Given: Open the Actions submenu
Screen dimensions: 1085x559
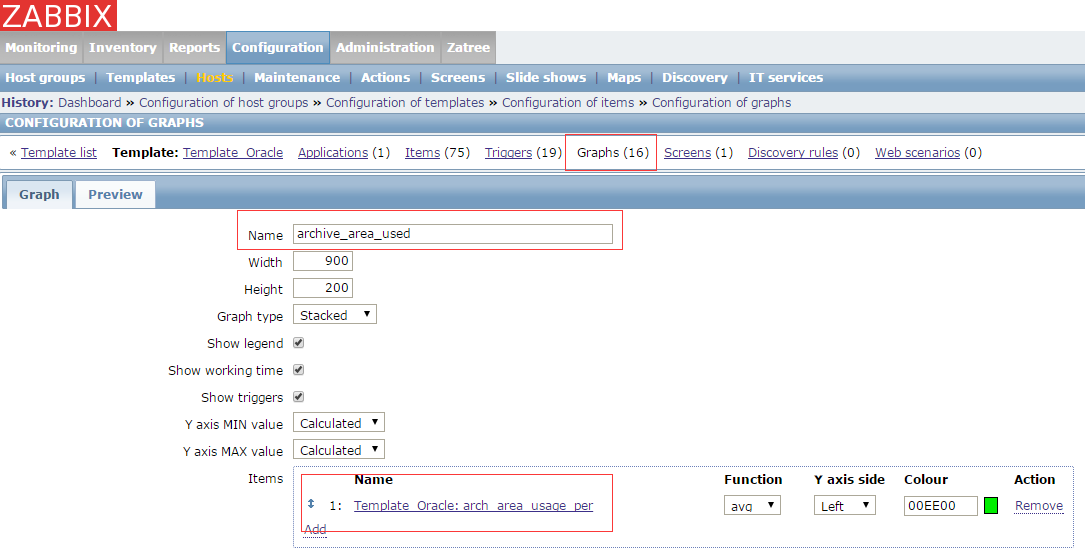Looking at the screenshot, I should click(385, 77).
